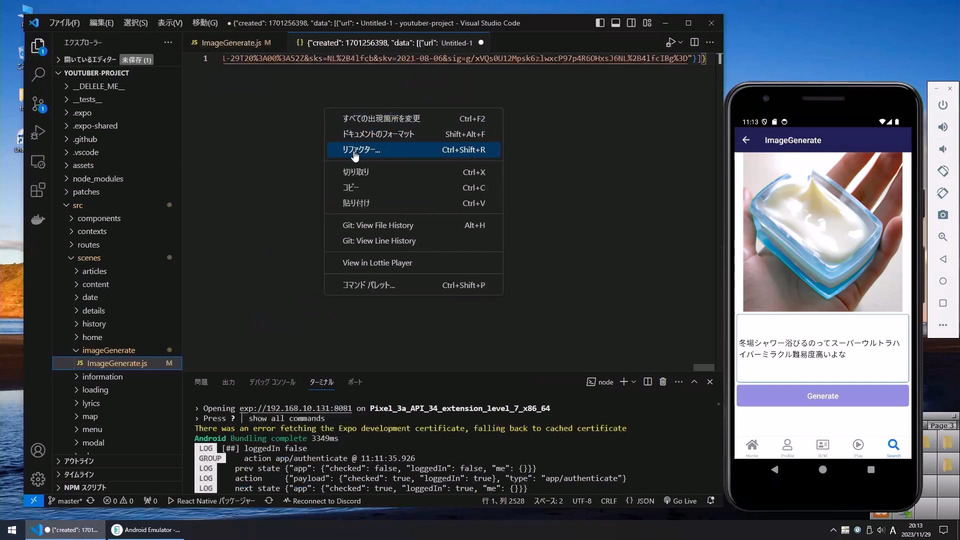960x540 pixels.
Task: Toggle primary sidebar layout button
Action: [x=600, y=23]
